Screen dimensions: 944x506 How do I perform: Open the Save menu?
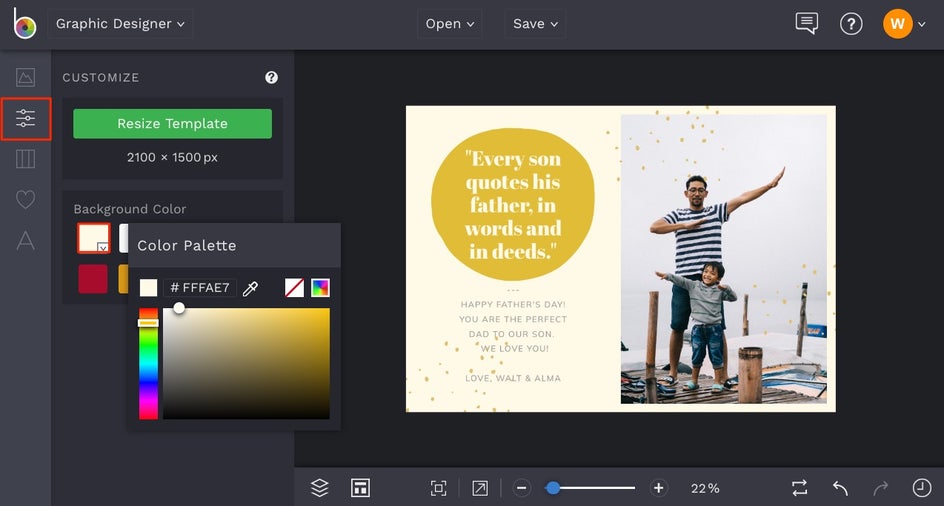pos(535,24)
